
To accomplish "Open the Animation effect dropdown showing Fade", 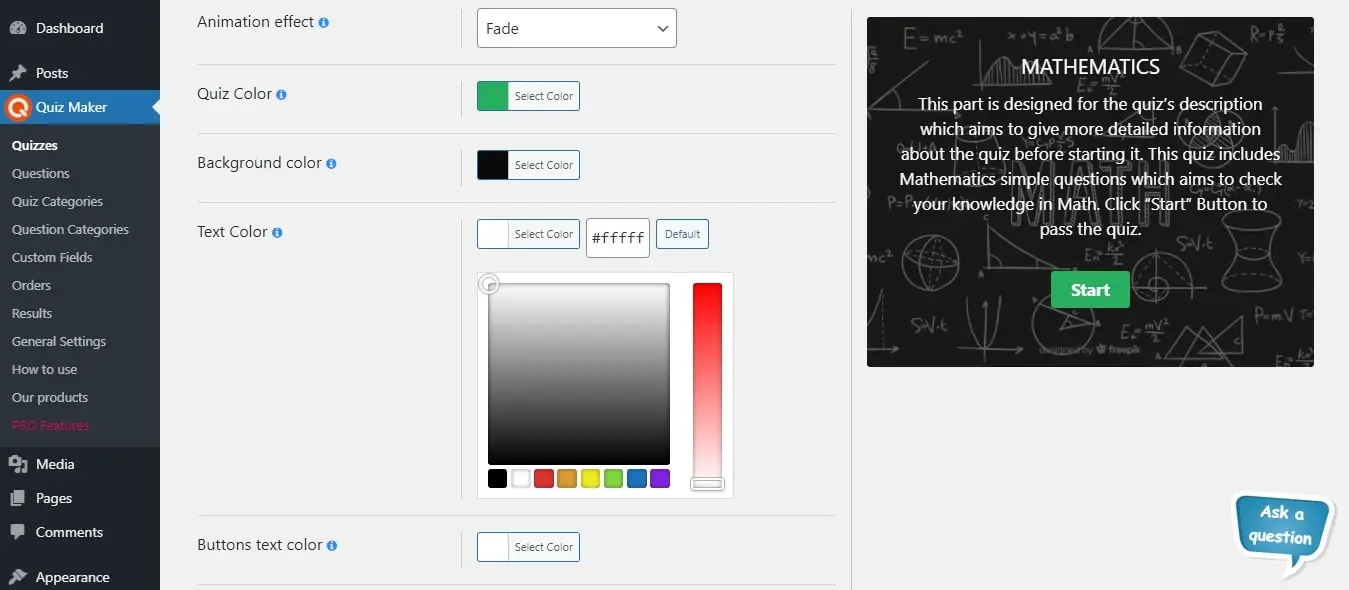I will 577,28.
